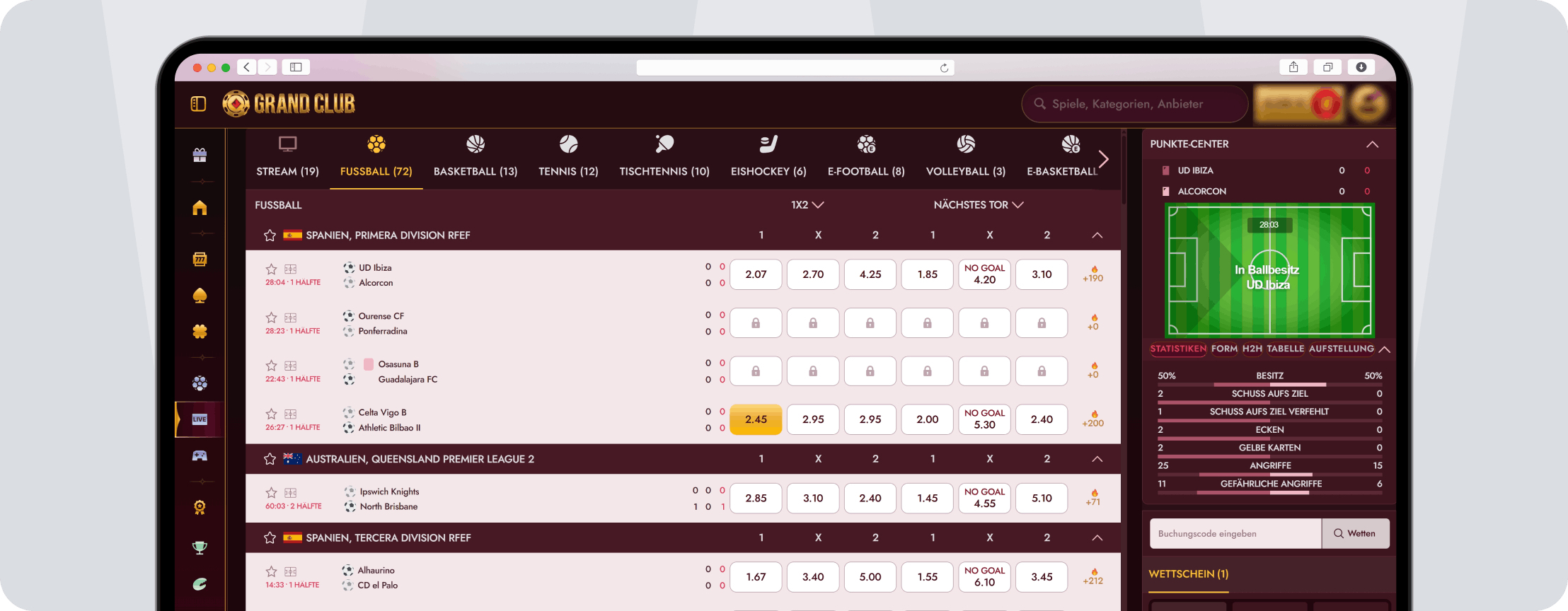Select odds 5.00 for CD el Palo

pos(870,577)
